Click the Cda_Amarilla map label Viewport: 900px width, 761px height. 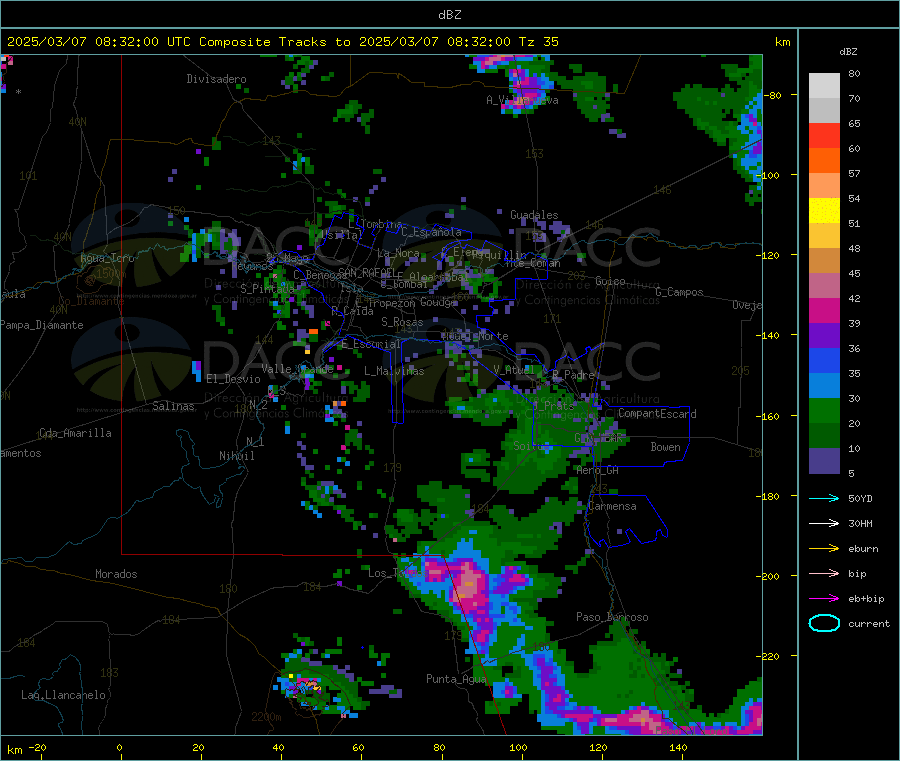click(x=75, y=433)
